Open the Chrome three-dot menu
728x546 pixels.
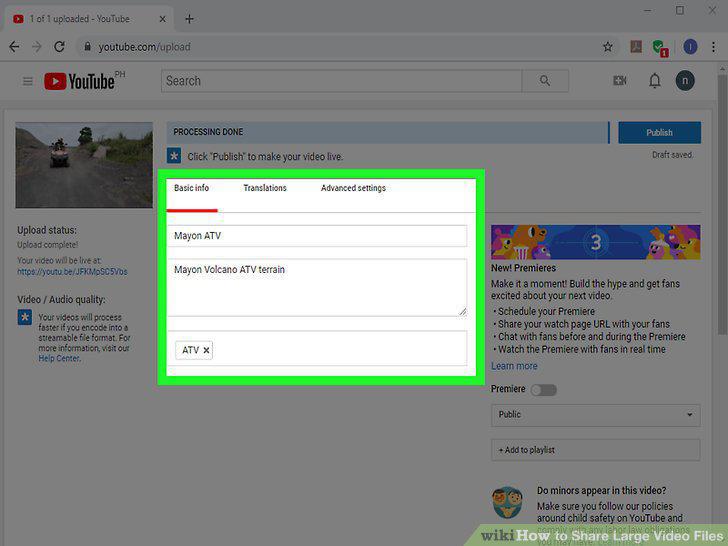pyautogui.click(x=714, y=47)
